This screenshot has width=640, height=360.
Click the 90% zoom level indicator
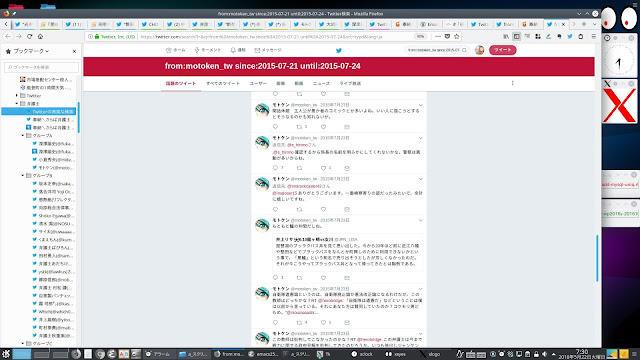[420, 36]
